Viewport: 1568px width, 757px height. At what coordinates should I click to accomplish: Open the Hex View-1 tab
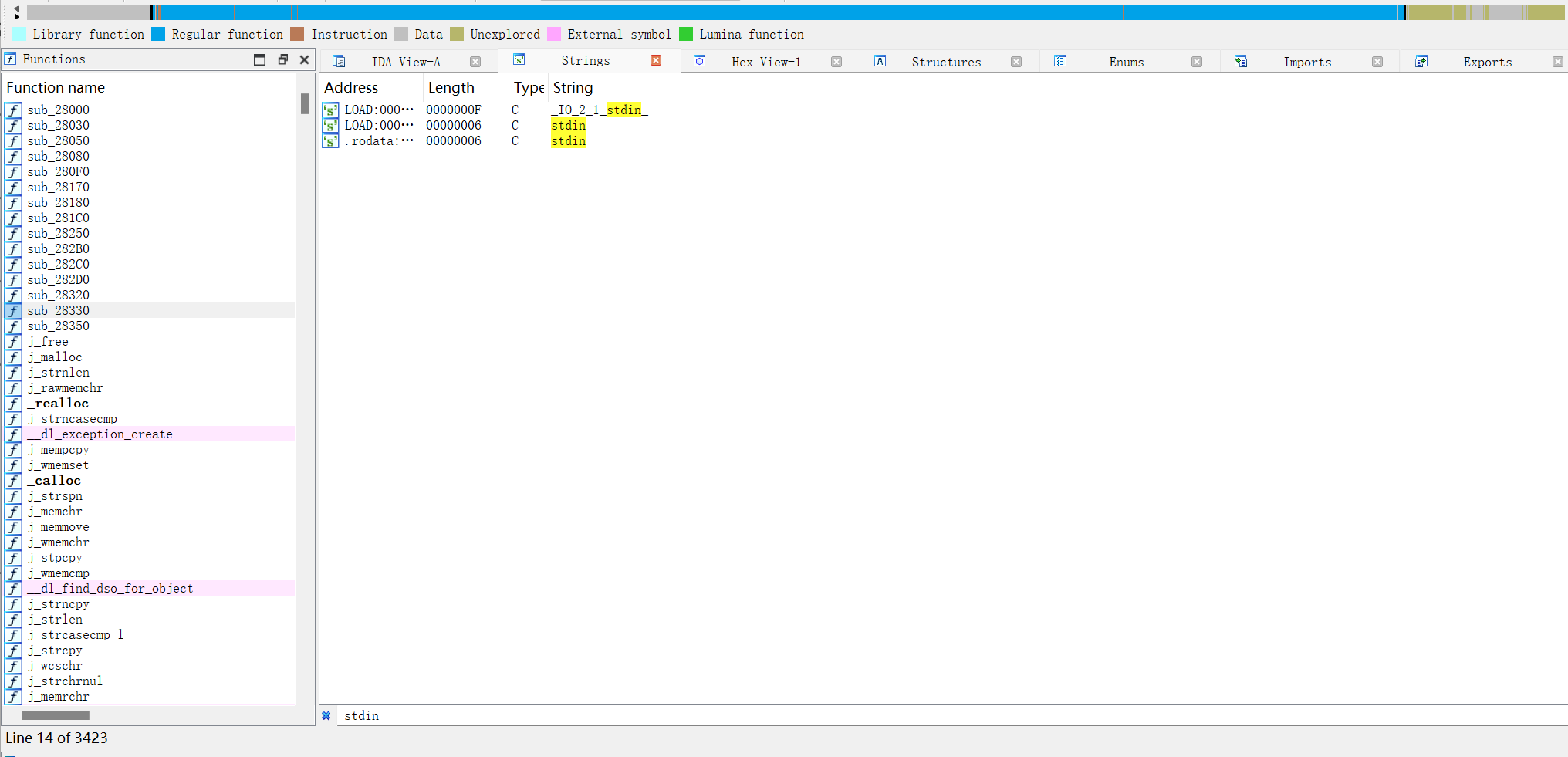pyautogui.click(x=765, y=62)
